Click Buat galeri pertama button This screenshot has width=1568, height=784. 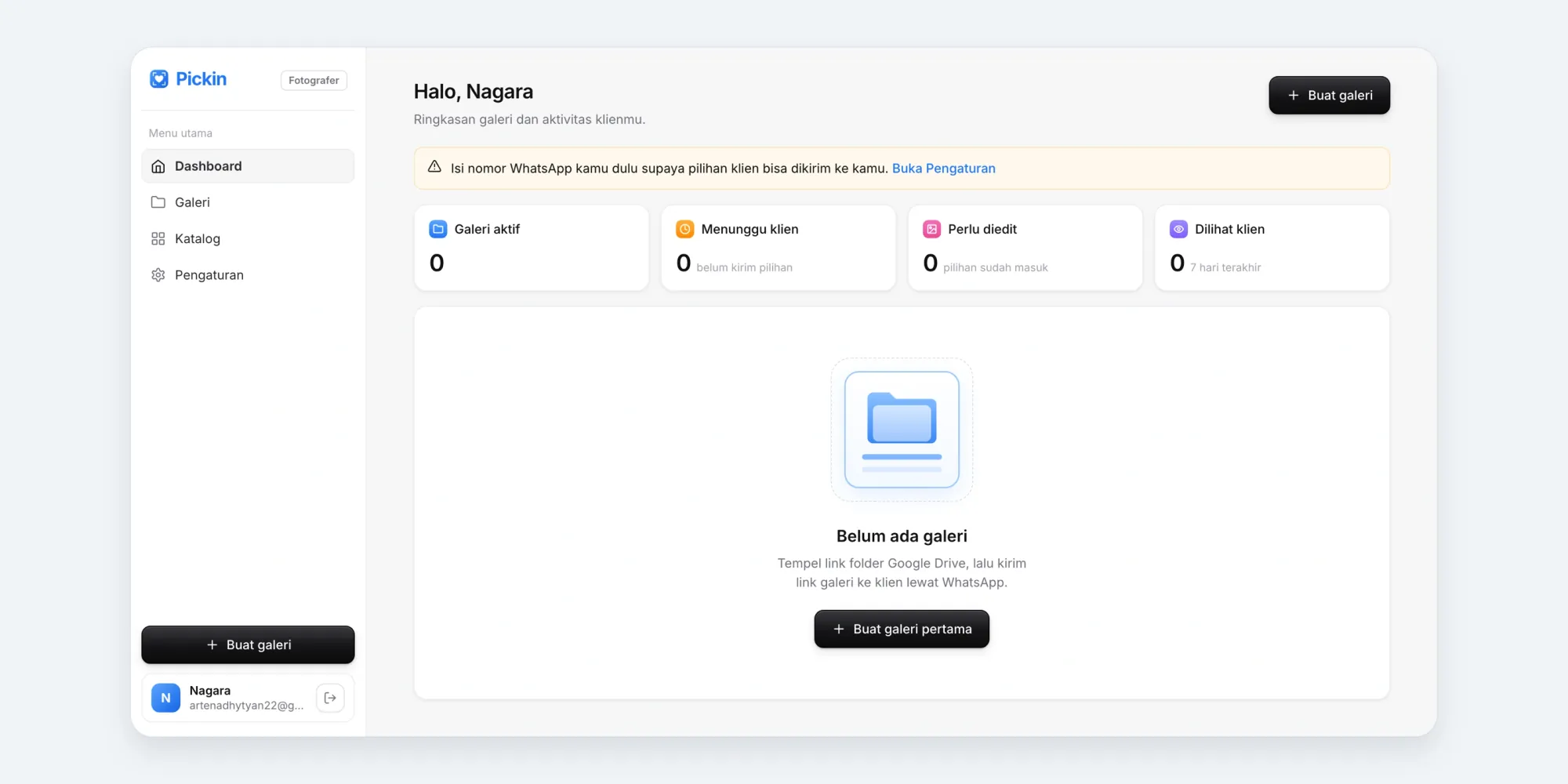(902, 629)
